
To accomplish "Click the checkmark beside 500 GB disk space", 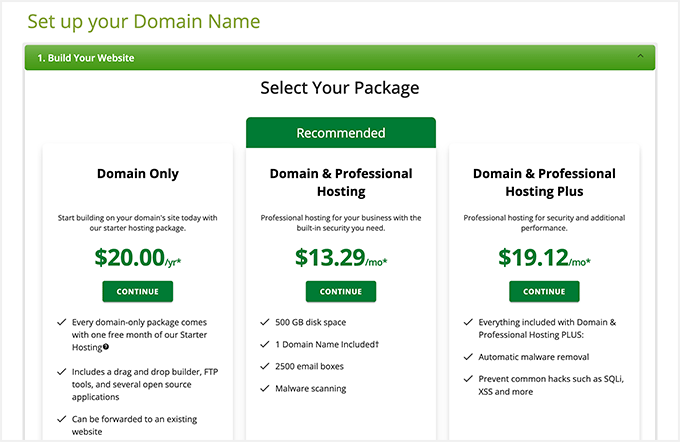I will pos(264,321).
